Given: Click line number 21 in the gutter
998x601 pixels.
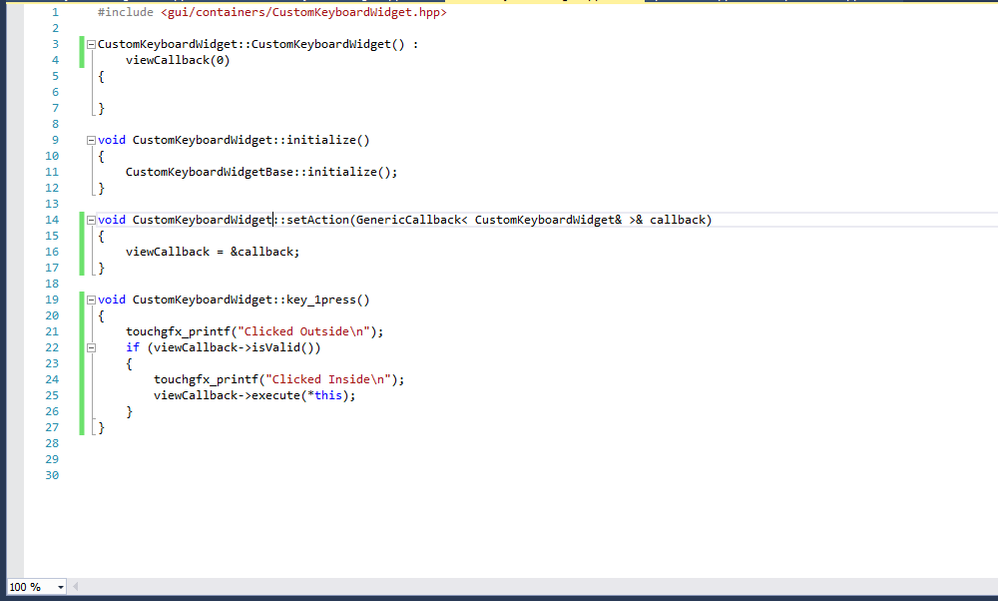Looking at the screenshot, I should [52, 332].
